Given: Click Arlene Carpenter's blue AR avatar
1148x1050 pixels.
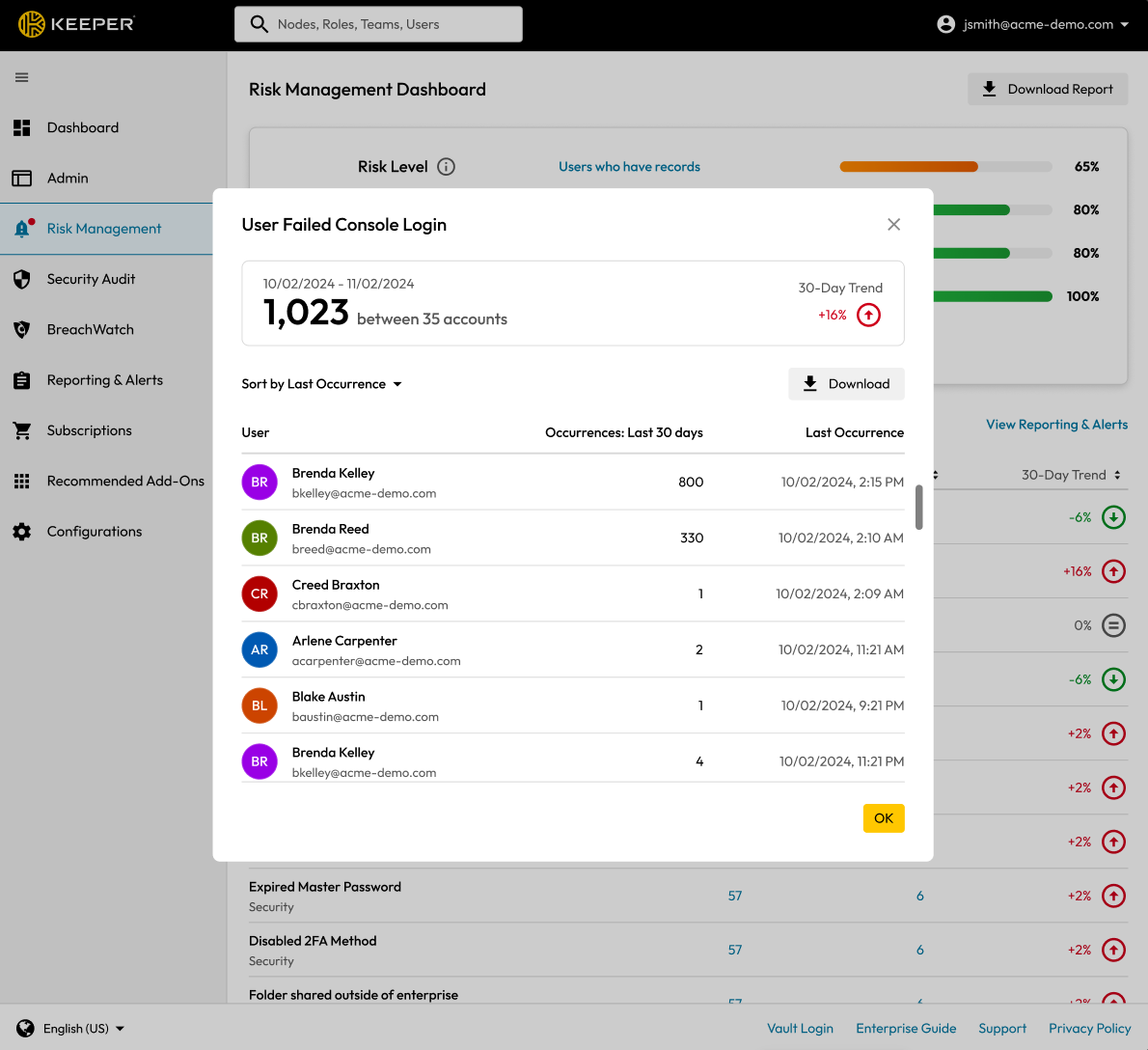Looking at the screenshot, I should [x=260, y=650].
